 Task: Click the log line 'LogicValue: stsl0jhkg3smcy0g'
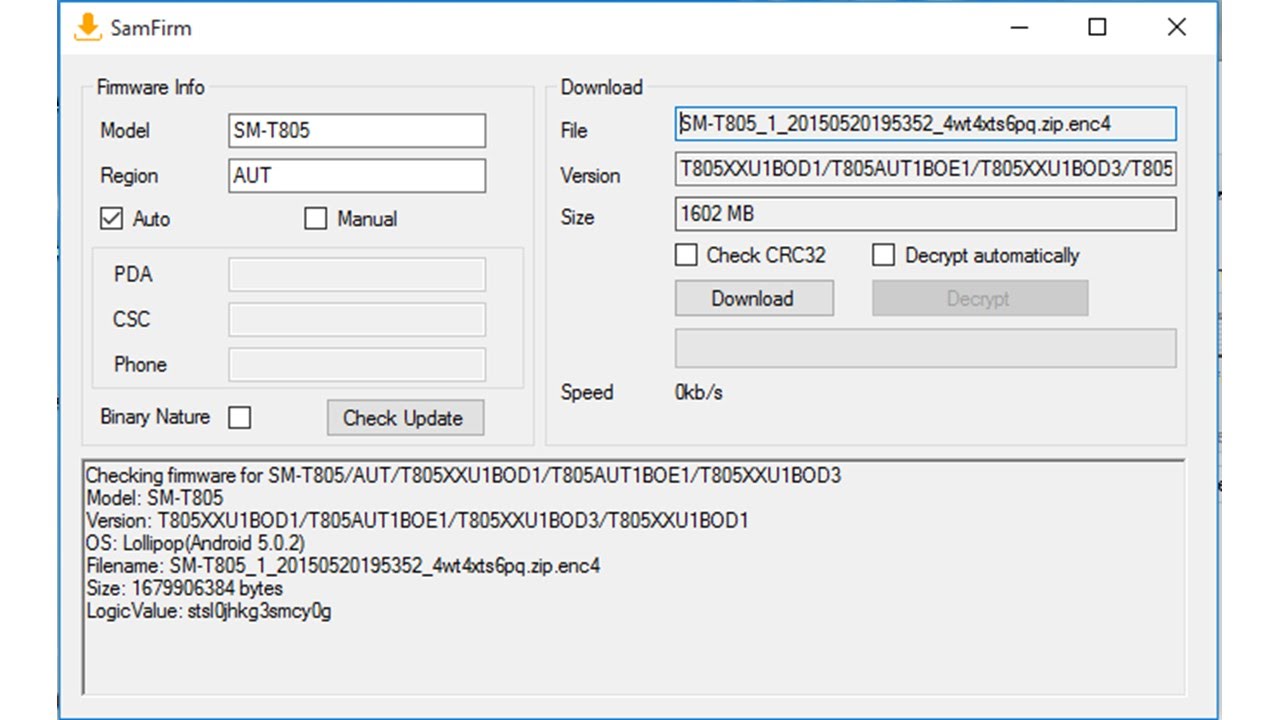(x=208, y=611)
